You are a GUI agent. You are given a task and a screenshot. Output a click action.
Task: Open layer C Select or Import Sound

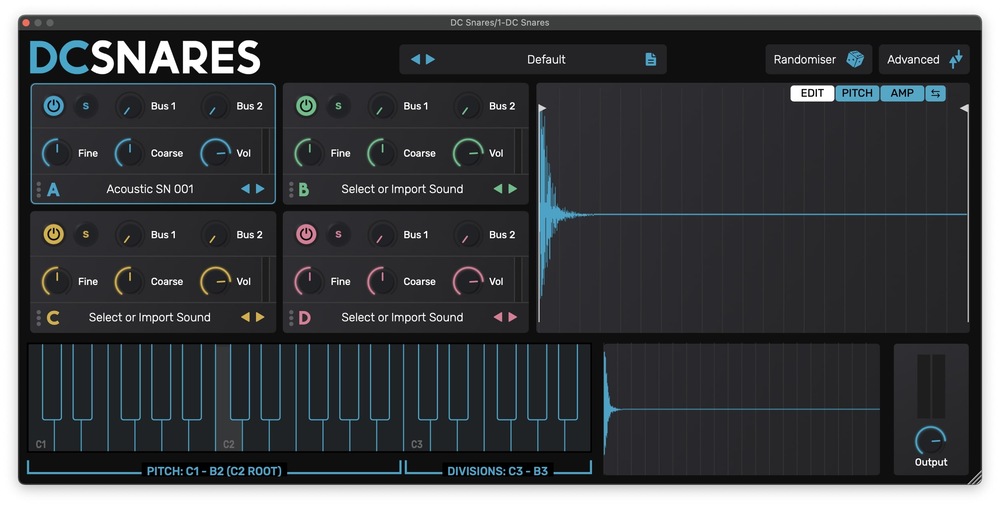point(149,317)
